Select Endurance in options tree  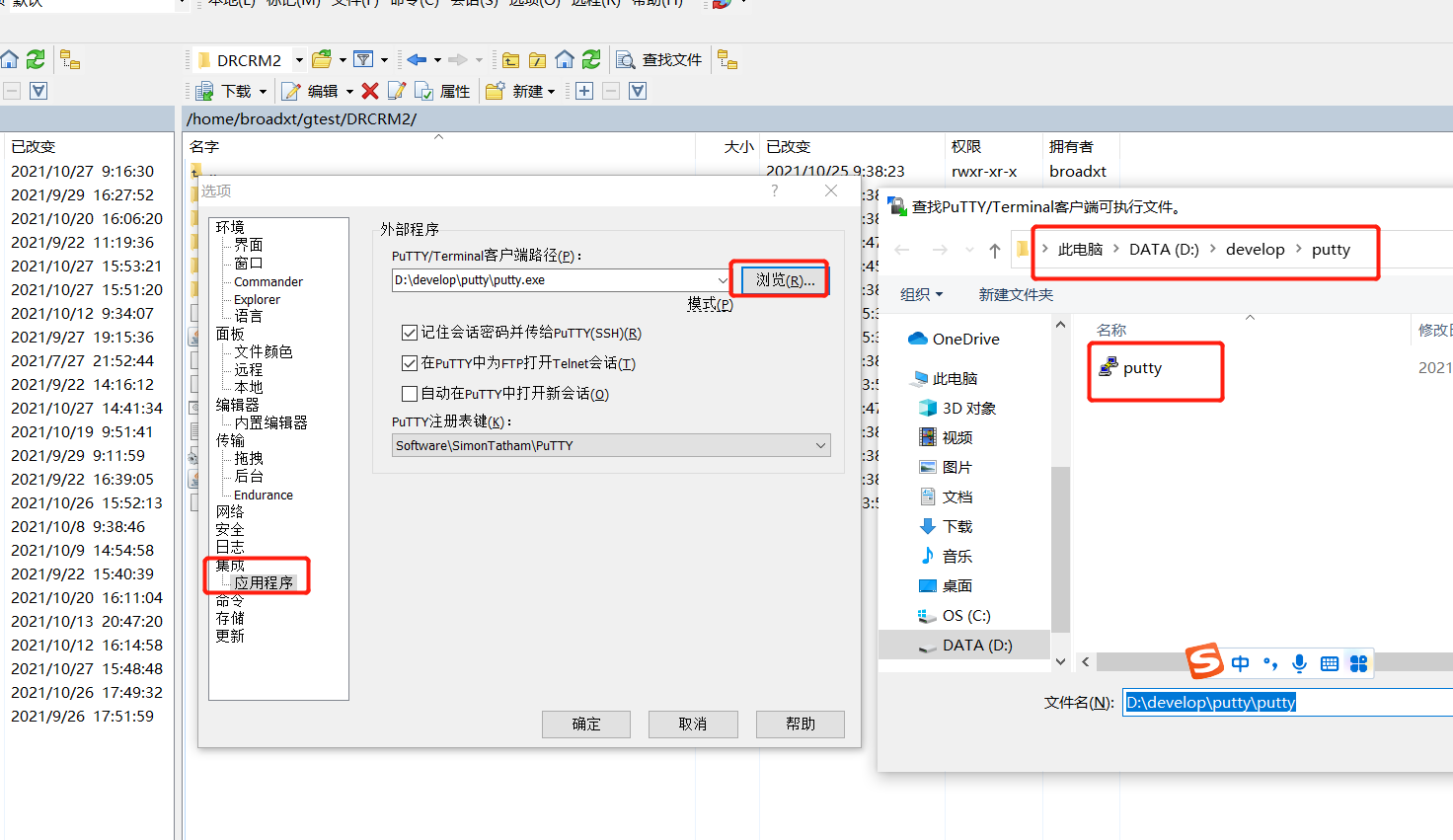point(264,495)
